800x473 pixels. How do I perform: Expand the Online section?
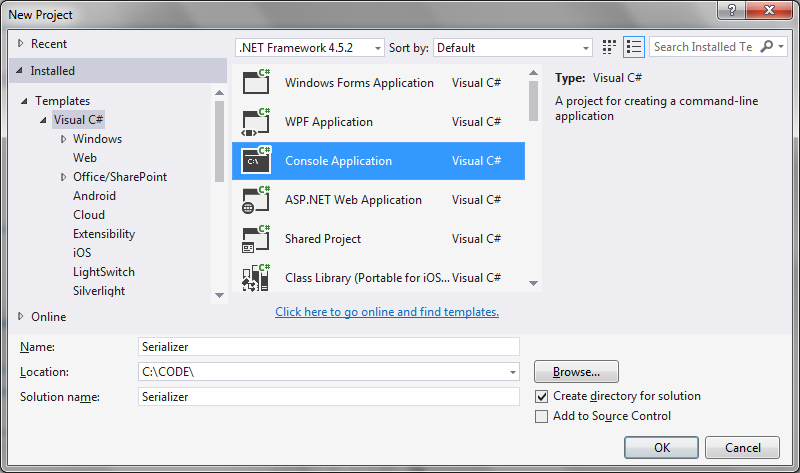(20, 316)
